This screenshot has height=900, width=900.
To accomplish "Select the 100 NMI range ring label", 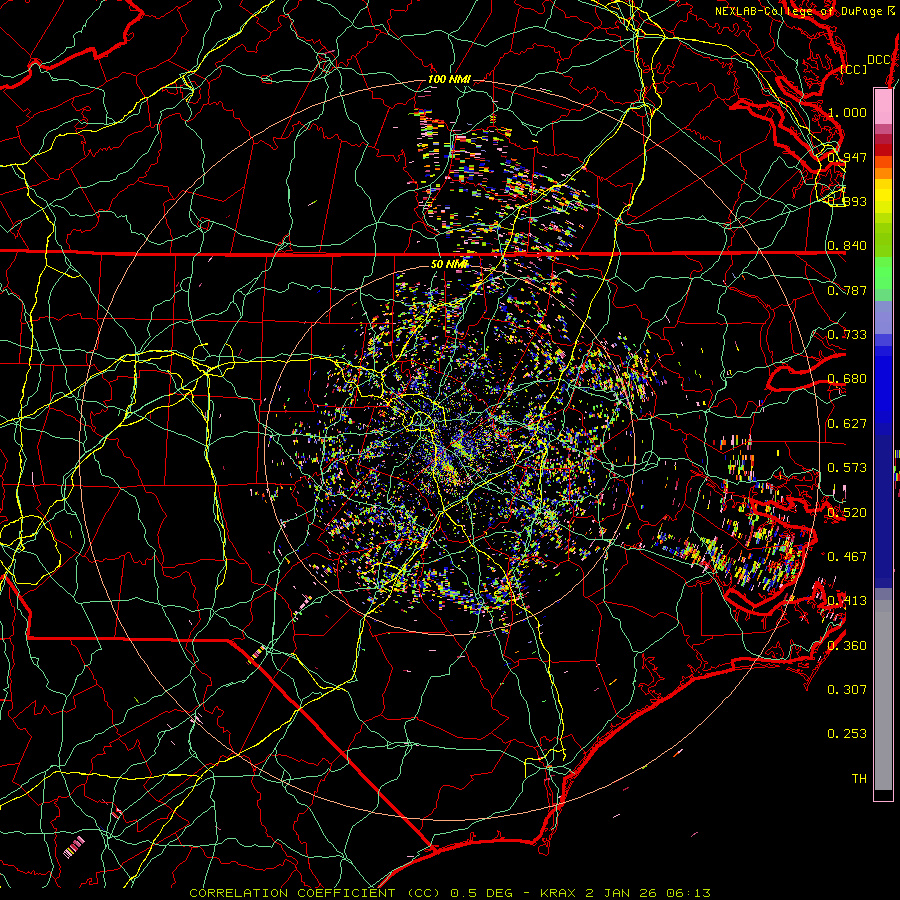I will (449, 79).
